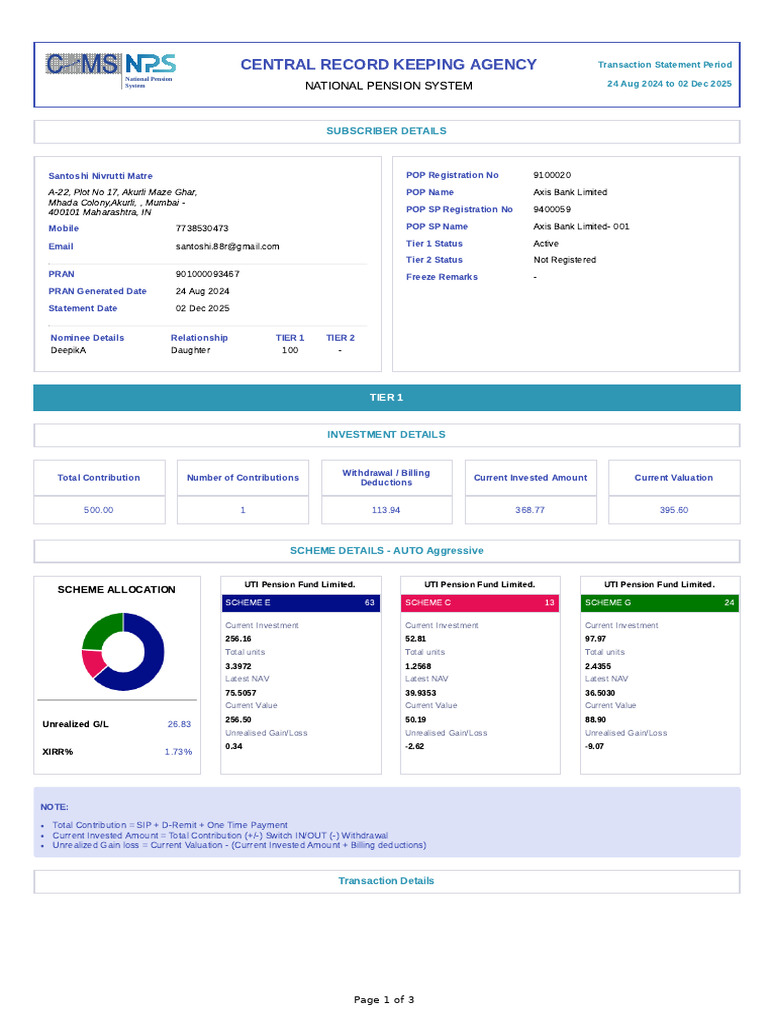Click Scheme E Total units 3.3972
The width and height of the screenshot is (768, 1024).
[238, 666]
